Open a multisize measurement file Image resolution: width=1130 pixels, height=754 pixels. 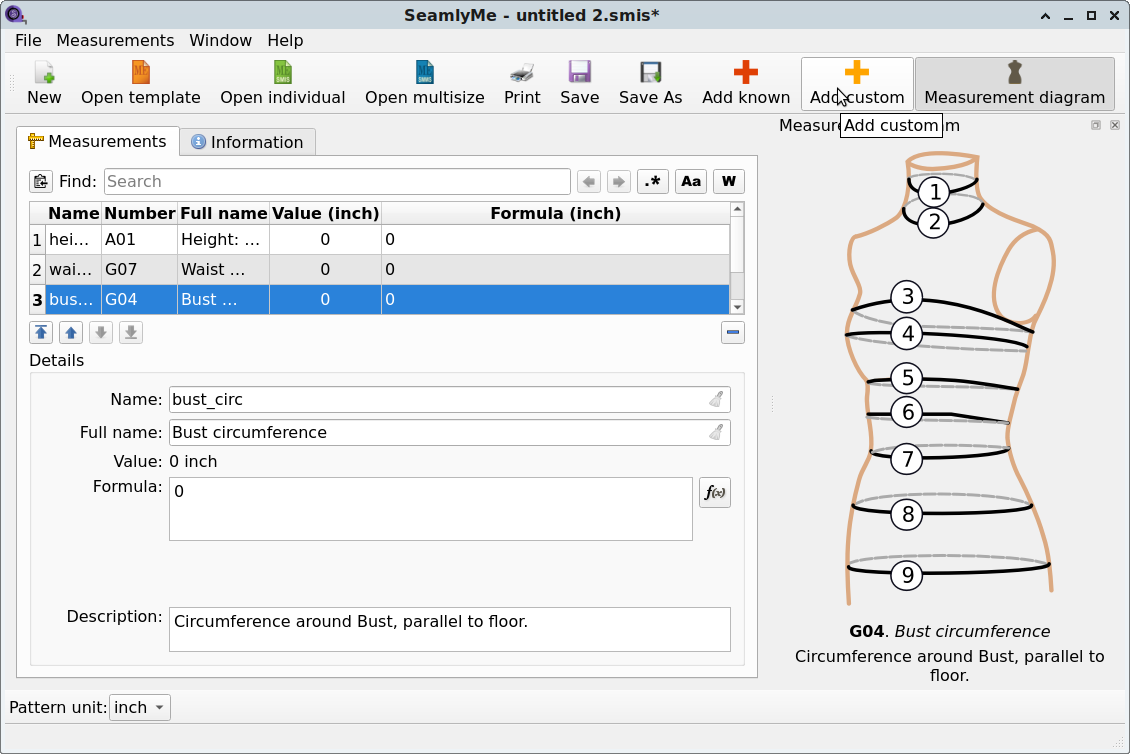pos(424,84)
